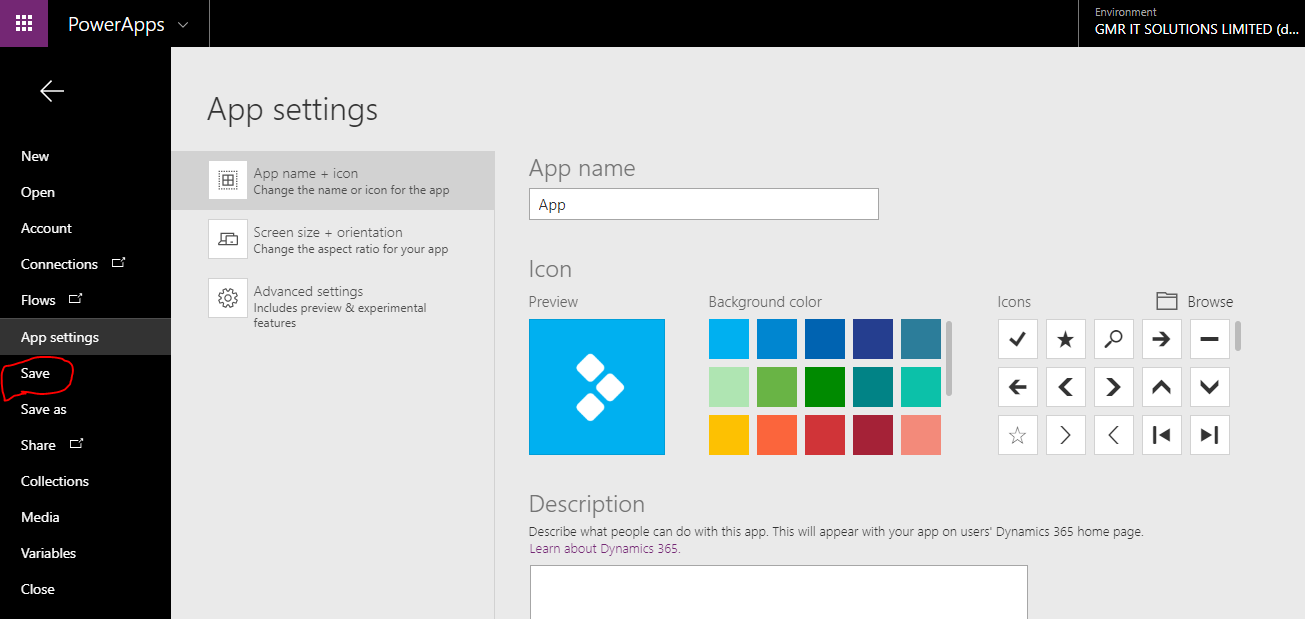The width and height of the screenshot is (1305, 619).
Task: Choose the dark green background color
Action: [x=824, y=387]
